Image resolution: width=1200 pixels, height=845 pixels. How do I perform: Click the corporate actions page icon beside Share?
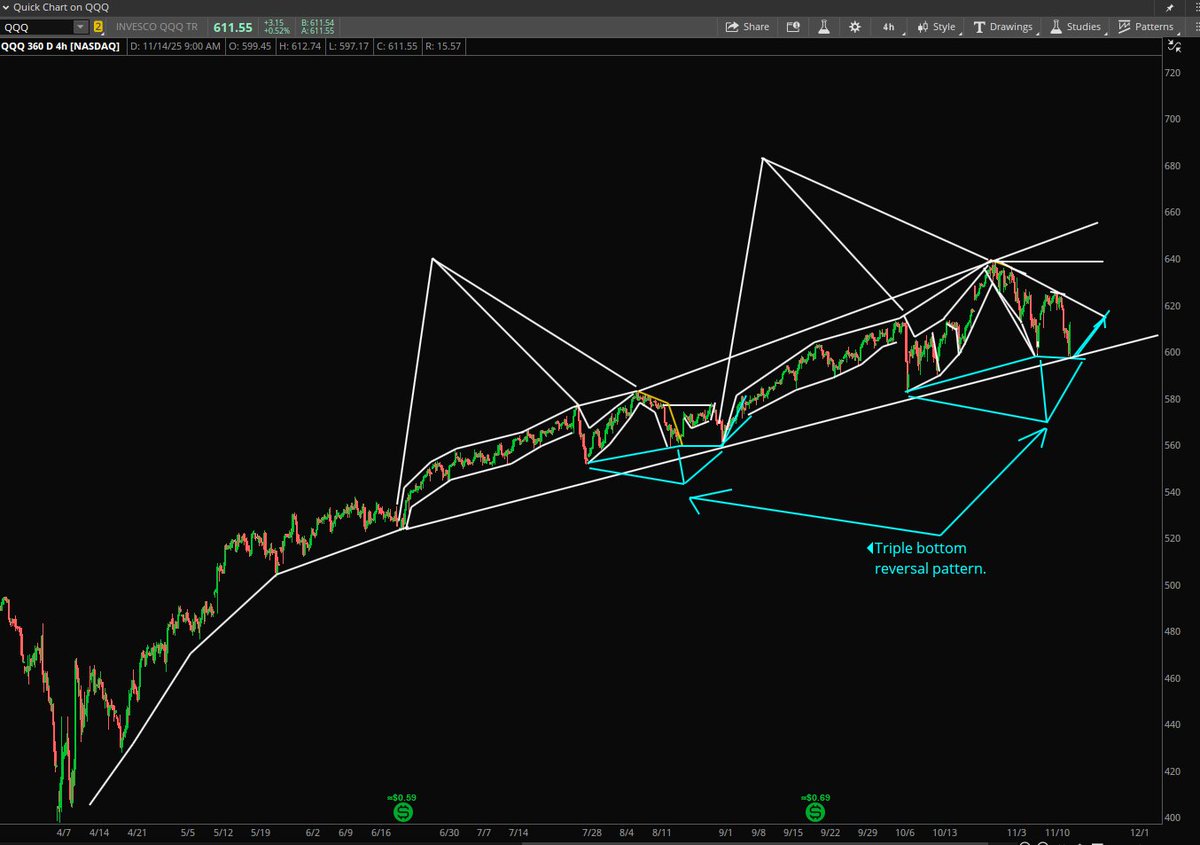(792, 27)
